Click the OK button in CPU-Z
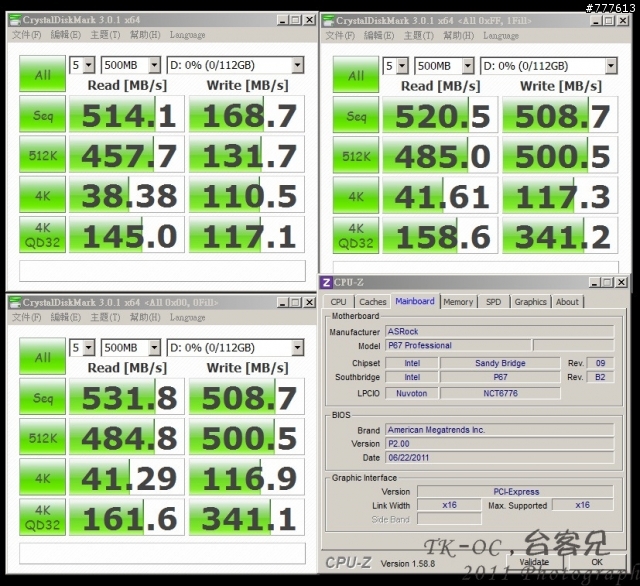The width and height of the screenshot is (640, 586). coord(597,562)
